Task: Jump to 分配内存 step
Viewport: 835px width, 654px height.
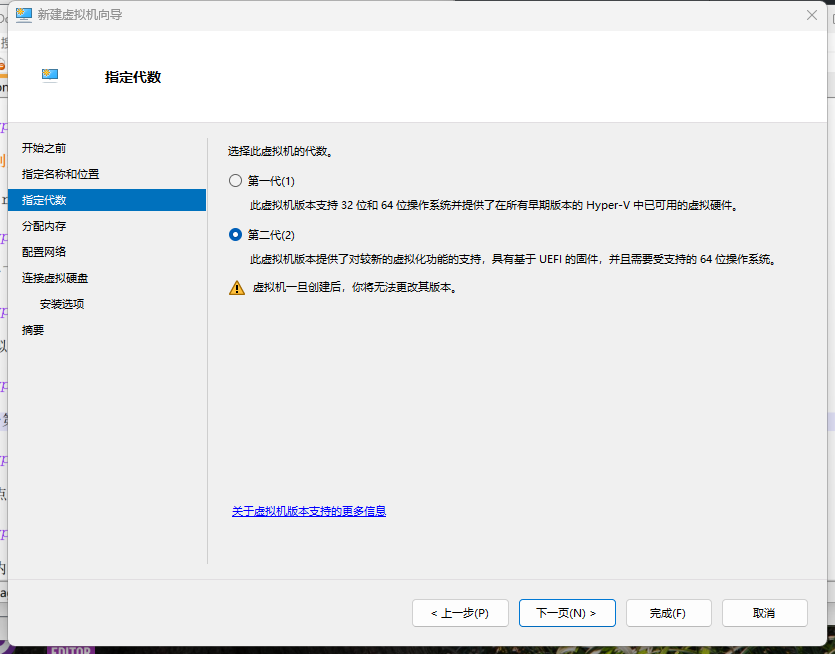Action: coord(44,226)
